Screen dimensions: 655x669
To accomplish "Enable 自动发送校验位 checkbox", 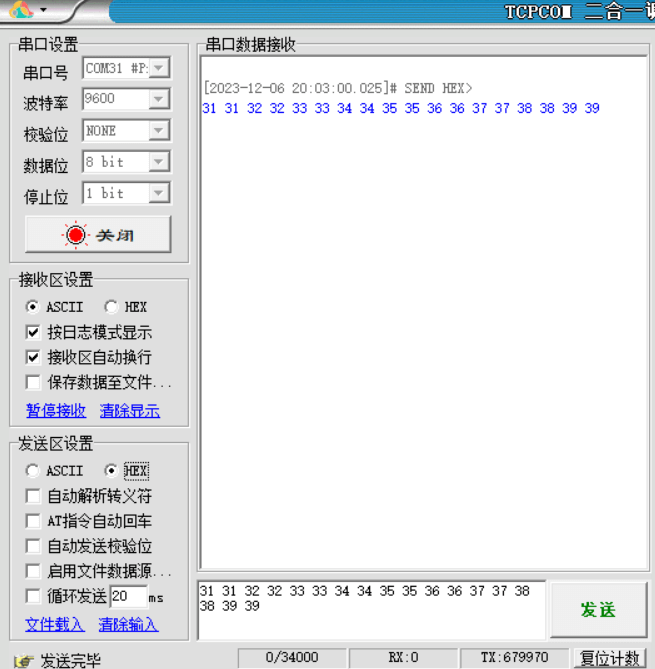I will click(33, 546).
